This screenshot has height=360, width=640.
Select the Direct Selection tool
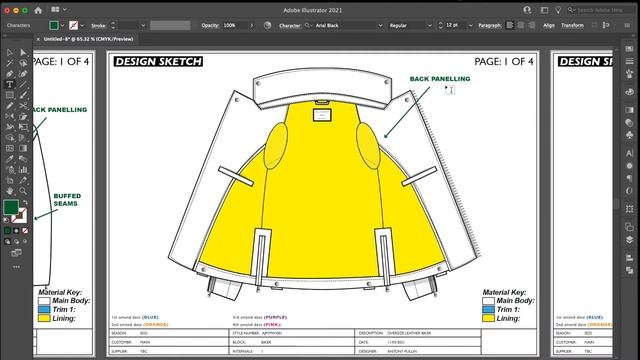click(x=23, y=52)
